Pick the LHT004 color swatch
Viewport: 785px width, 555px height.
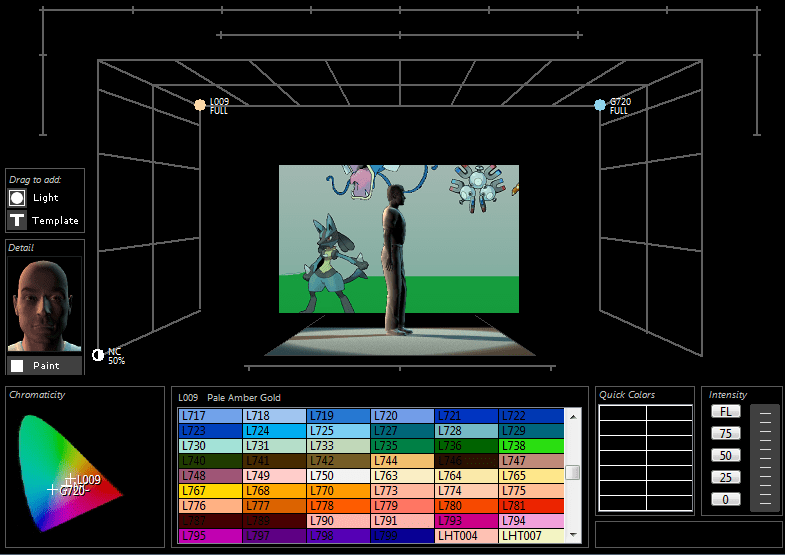(x=467, y=535)
